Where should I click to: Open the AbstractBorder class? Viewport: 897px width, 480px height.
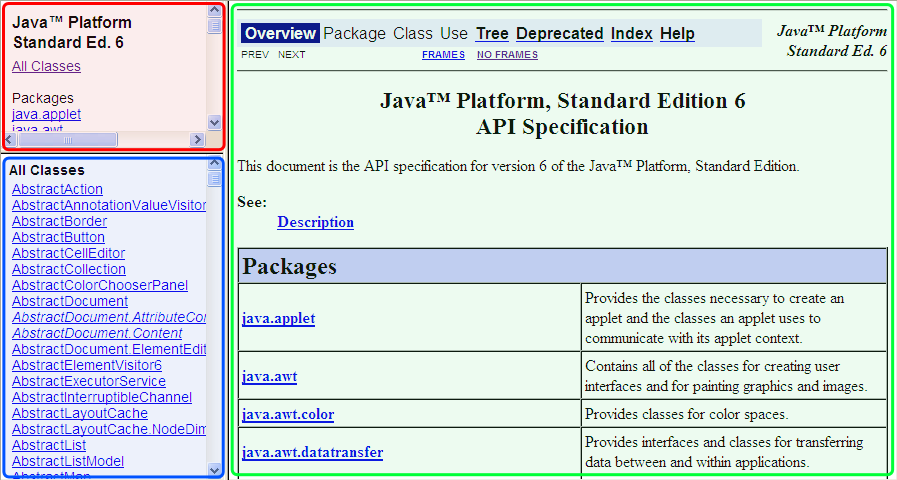pyautogui.click(x=59, y=221)
